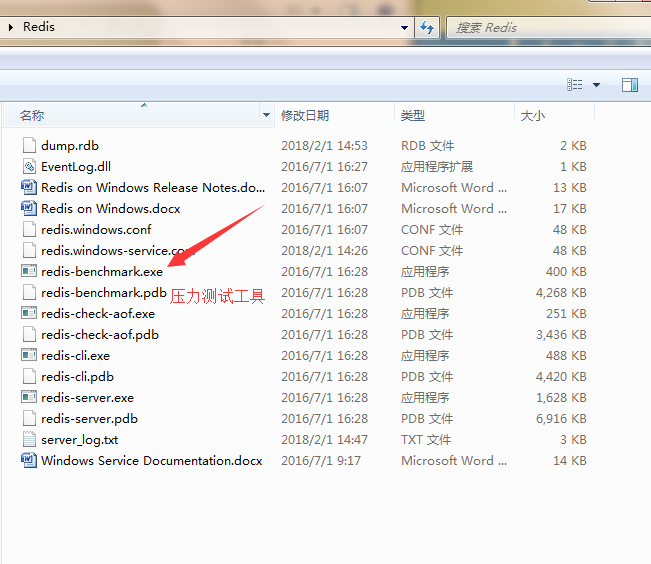Click the 2018/2/1 14:47 date cell
Image resolution: width=651 pixels, height=564 pixels.
coord(324,440)
